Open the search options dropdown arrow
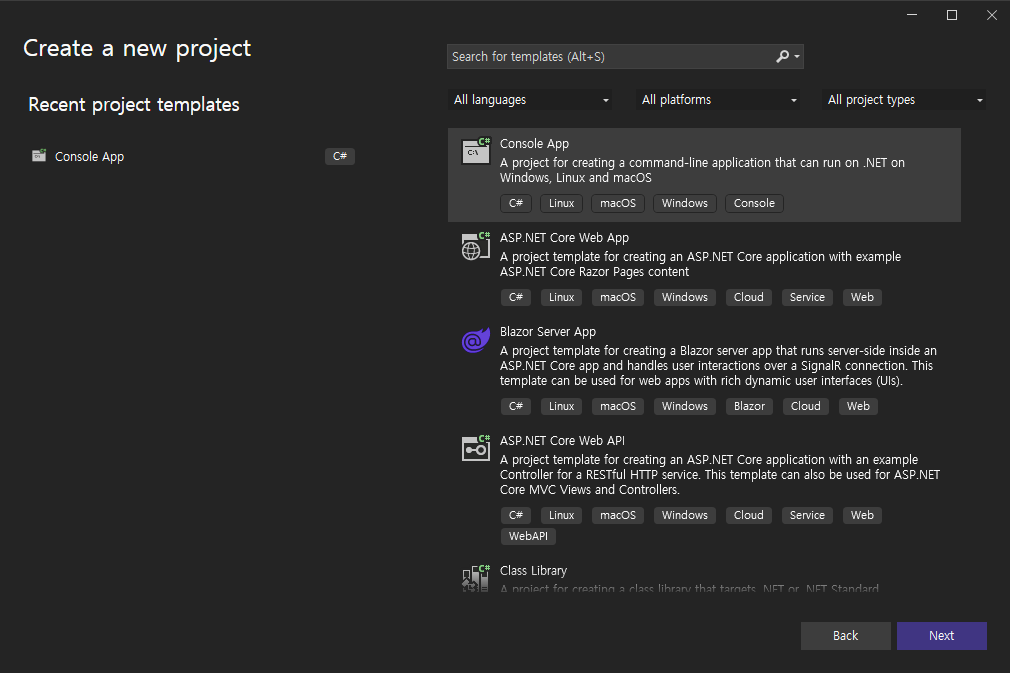 tap(797, 57)
